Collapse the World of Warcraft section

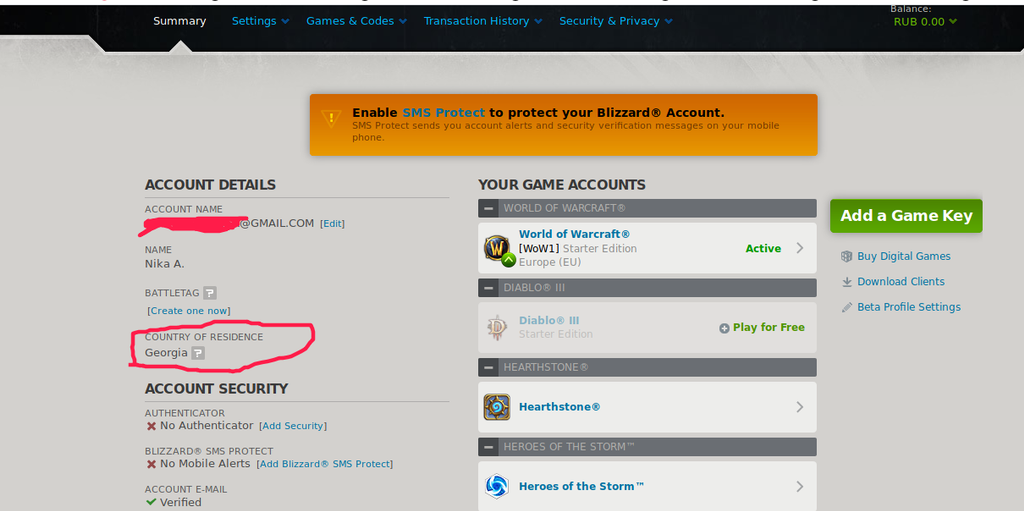click(x=488, y=208)
